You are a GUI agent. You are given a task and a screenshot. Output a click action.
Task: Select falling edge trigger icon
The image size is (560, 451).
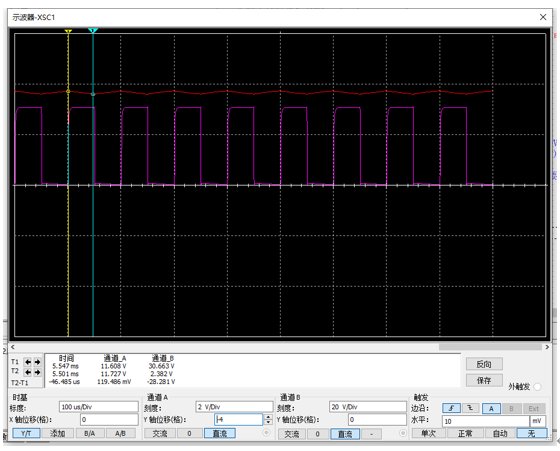point(470,408)
